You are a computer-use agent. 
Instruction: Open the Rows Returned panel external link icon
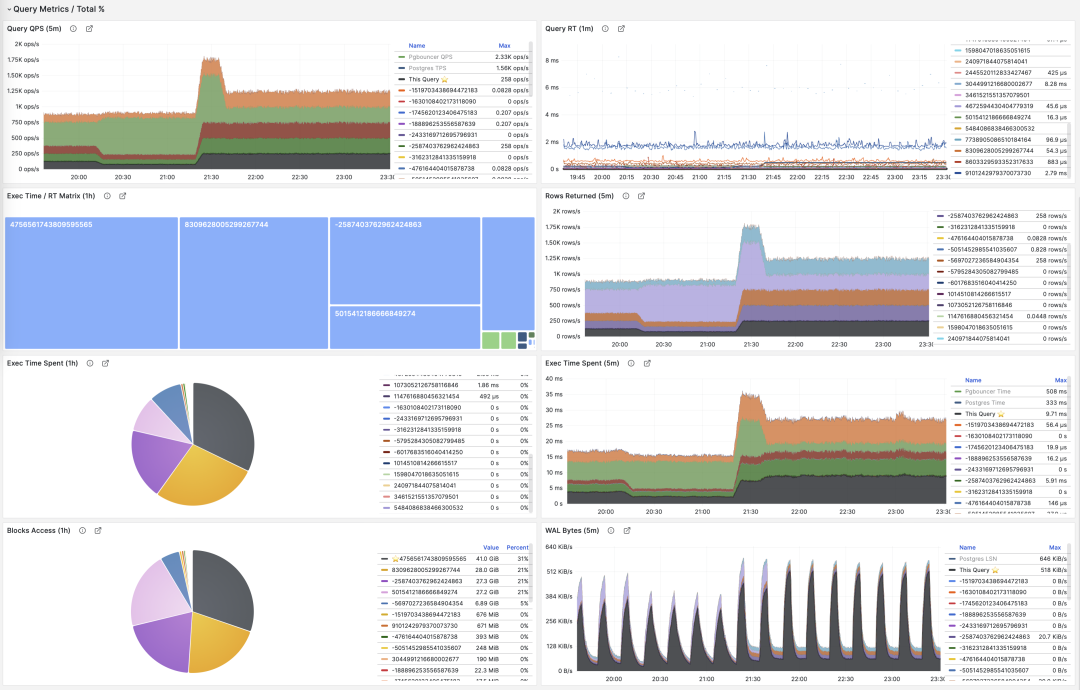click(642, 196)
